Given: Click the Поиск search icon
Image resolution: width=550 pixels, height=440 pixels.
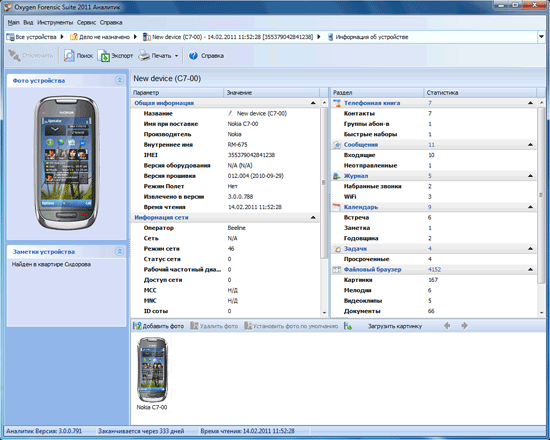Looking at the screenshot, I should (69, 55).
